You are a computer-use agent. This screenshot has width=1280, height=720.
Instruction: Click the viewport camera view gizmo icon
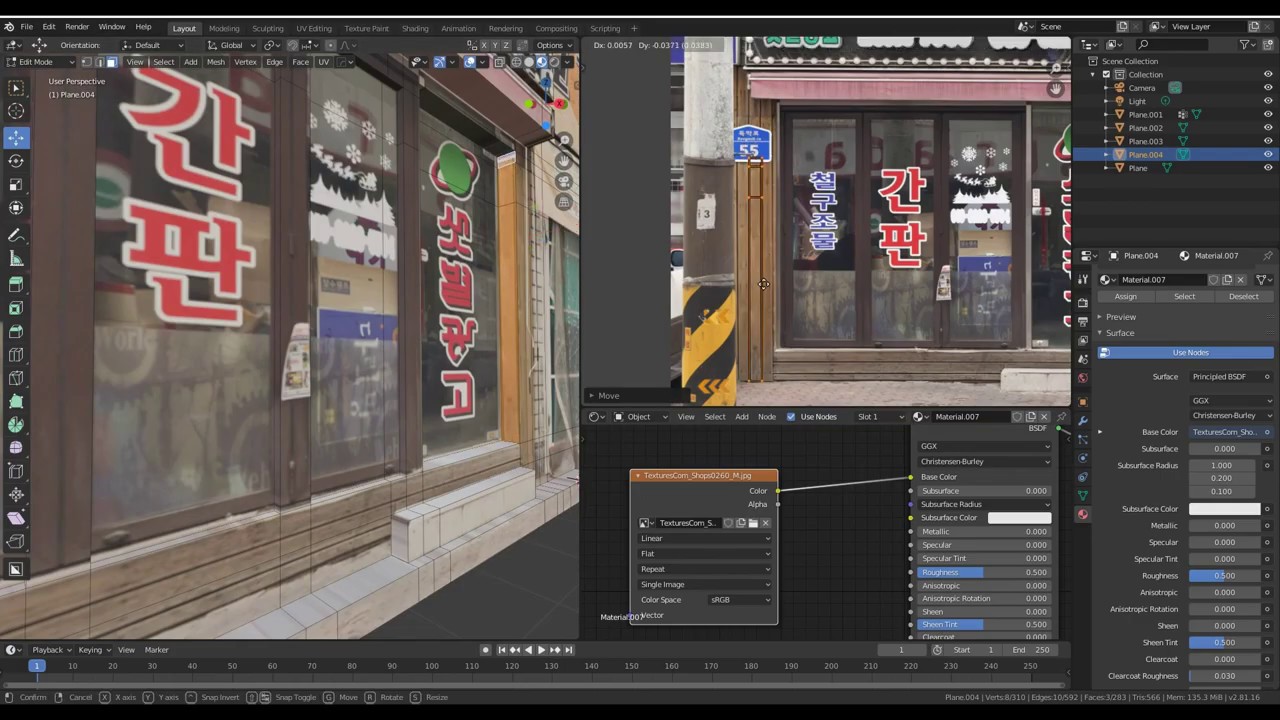tap(564, 181)
